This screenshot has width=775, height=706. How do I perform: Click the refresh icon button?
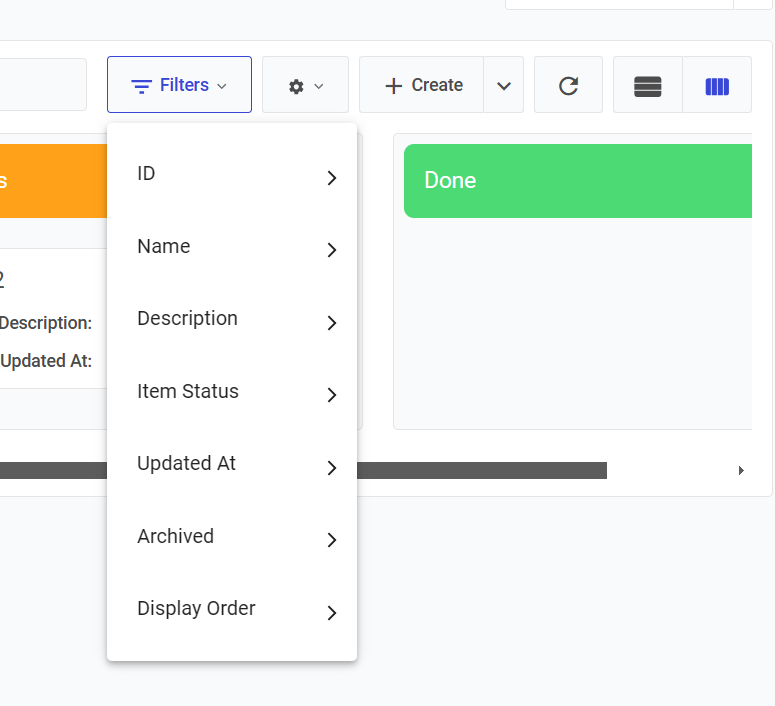click(x=568, y=85)
